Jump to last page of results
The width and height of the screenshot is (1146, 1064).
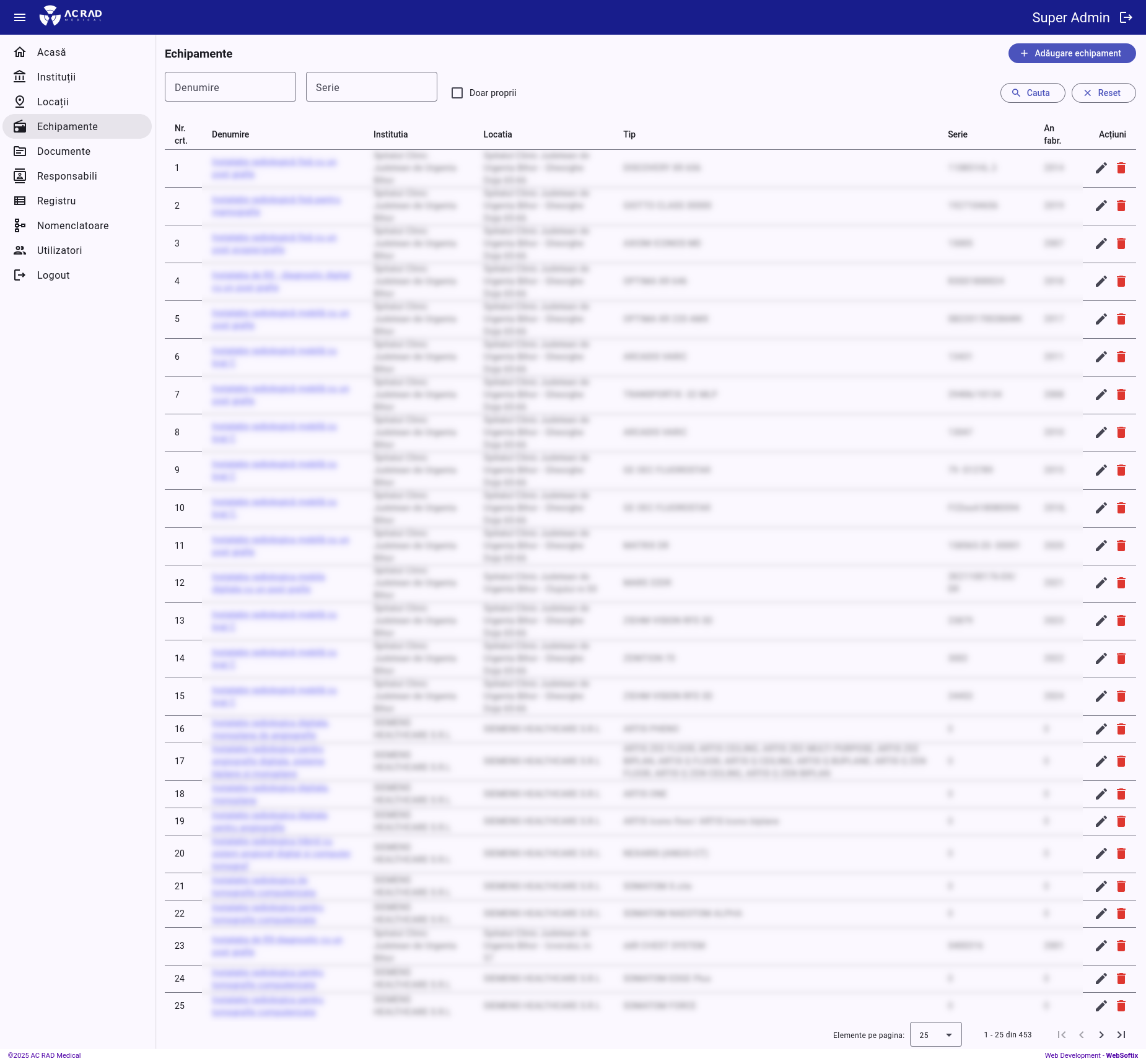(x=1121, y=1035)
